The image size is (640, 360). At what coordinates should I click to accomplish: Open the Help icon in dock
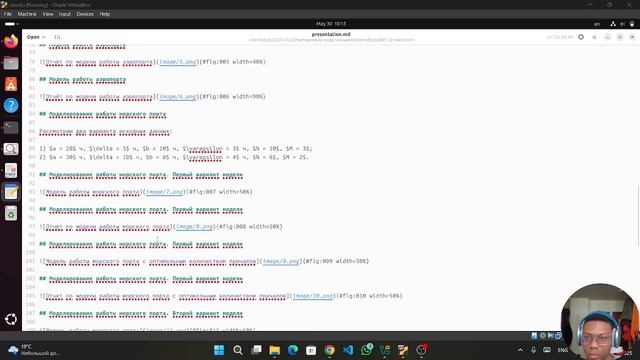[11, 106]
